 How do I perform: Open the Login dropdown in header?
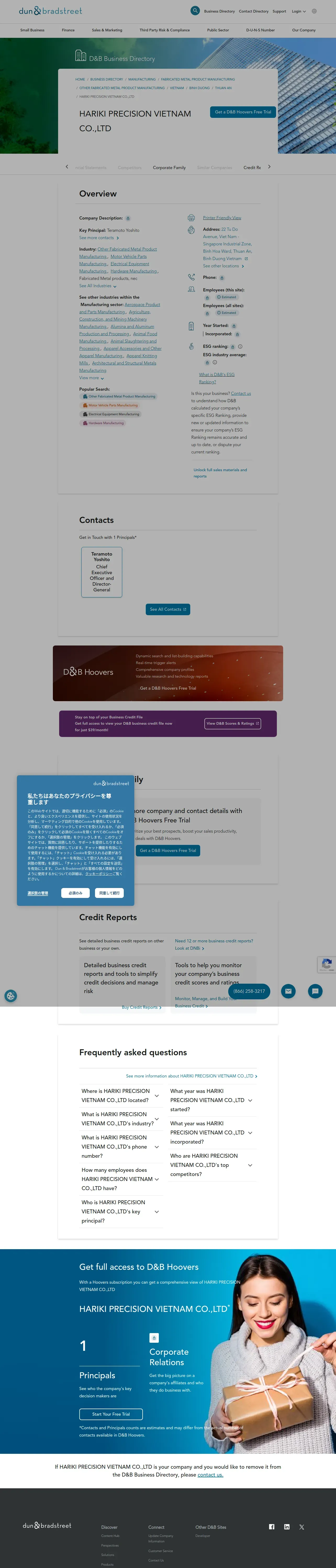(x=299, y=11)
